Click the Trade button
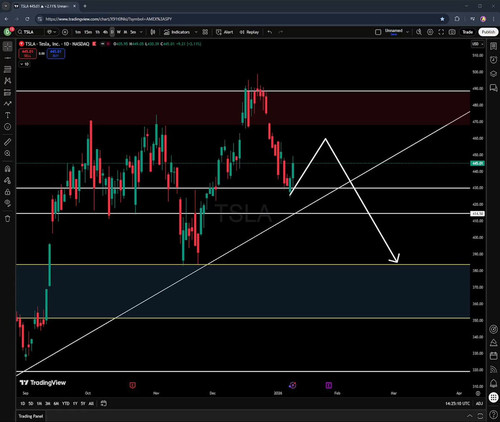Screen dimensions: 500x422 coord(467,32)
